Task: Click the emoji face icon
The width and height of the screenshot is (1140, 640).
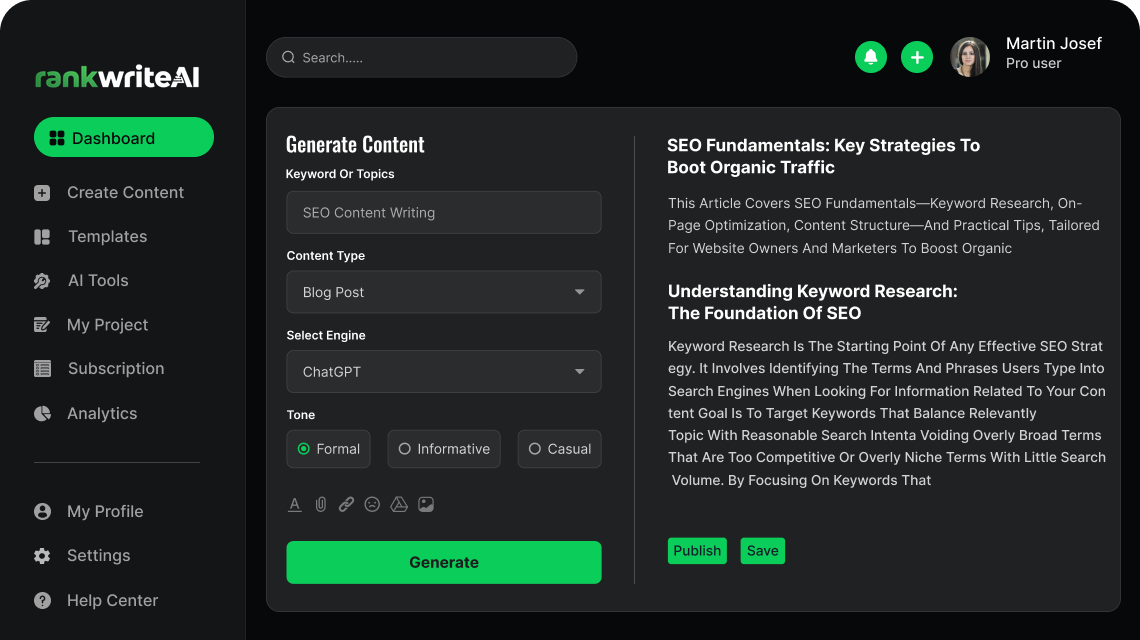Action: 372,505
